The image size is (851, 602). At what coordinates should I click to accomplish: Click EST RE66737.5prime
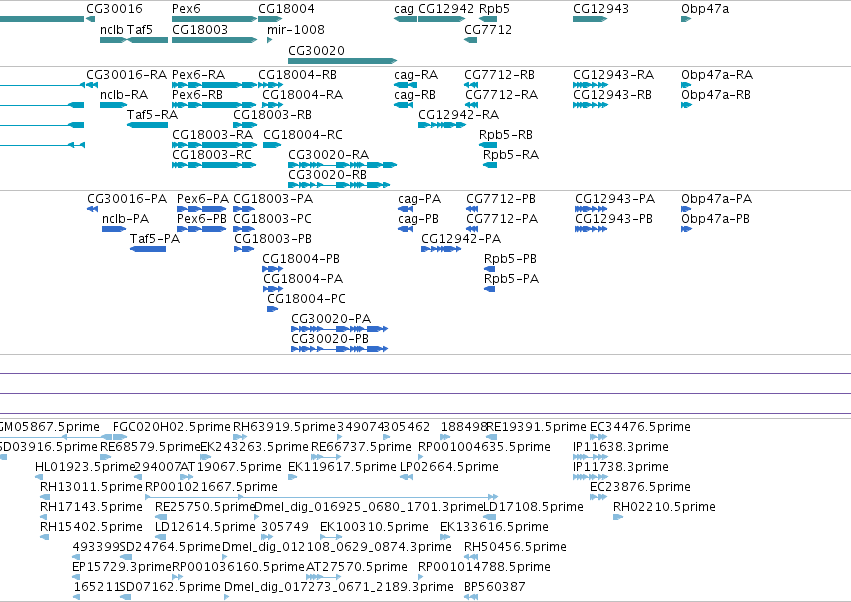pos(361,447)
